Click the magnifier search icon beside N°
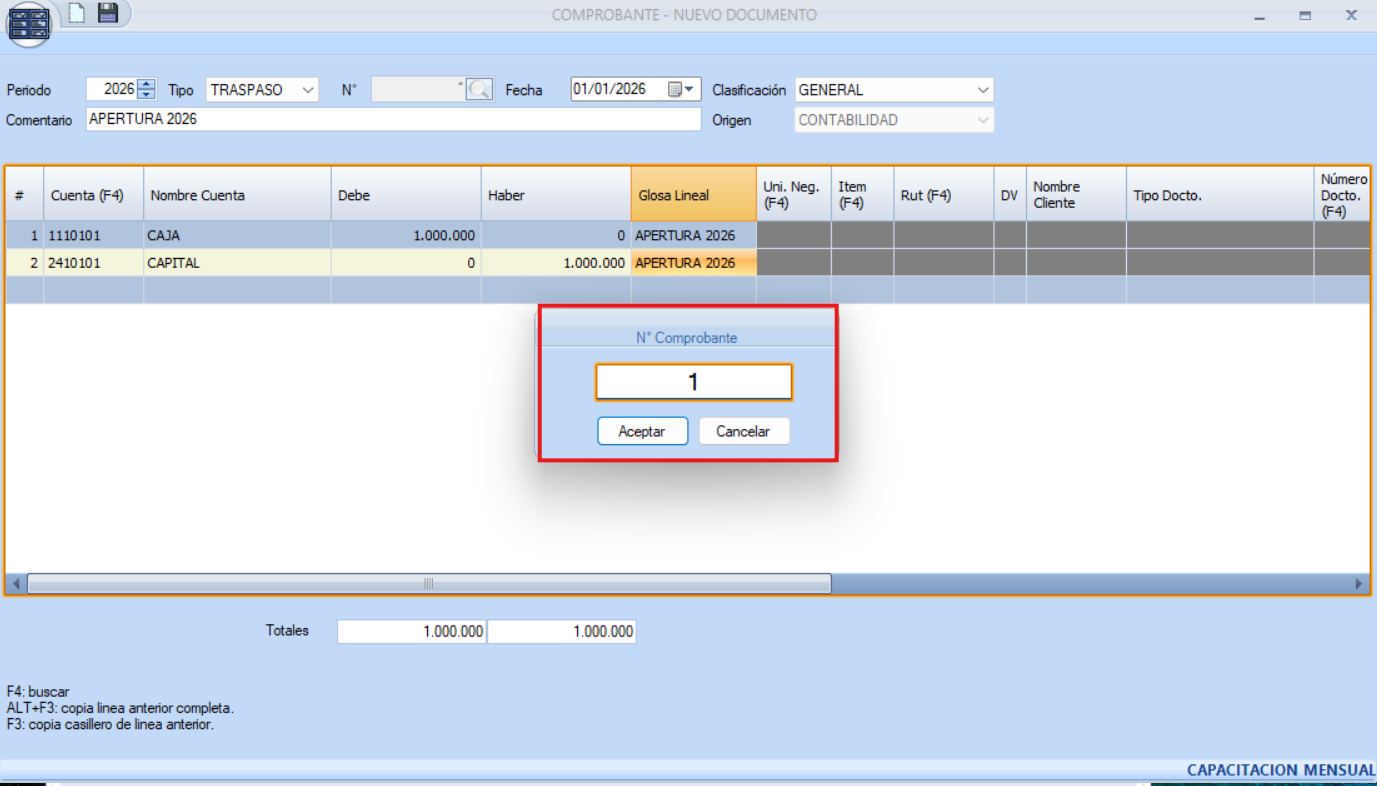 [x=480, y=90]
